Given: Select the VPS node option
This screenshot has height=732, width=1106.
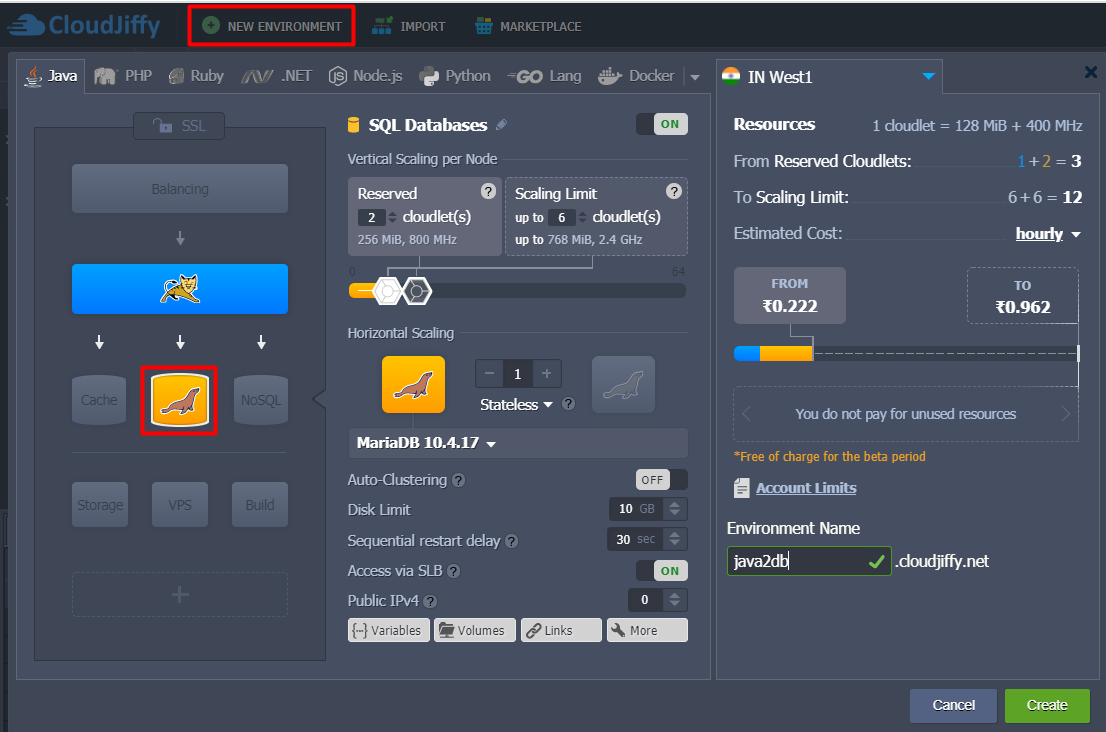Looking at the screenshot, I should click(179, 504).
